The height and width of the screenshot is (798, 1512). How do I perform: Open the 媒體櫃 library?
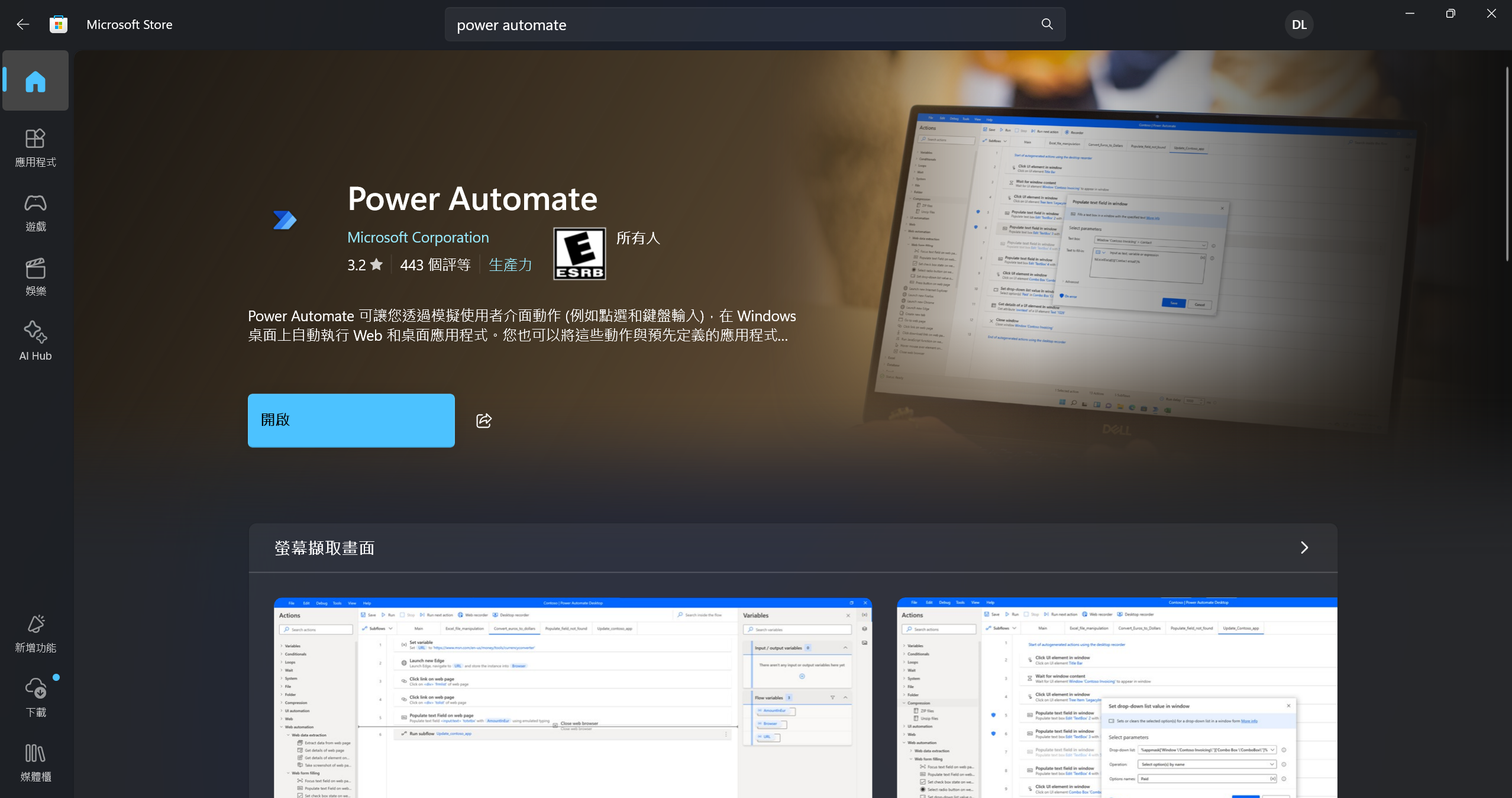coord(35,763)
